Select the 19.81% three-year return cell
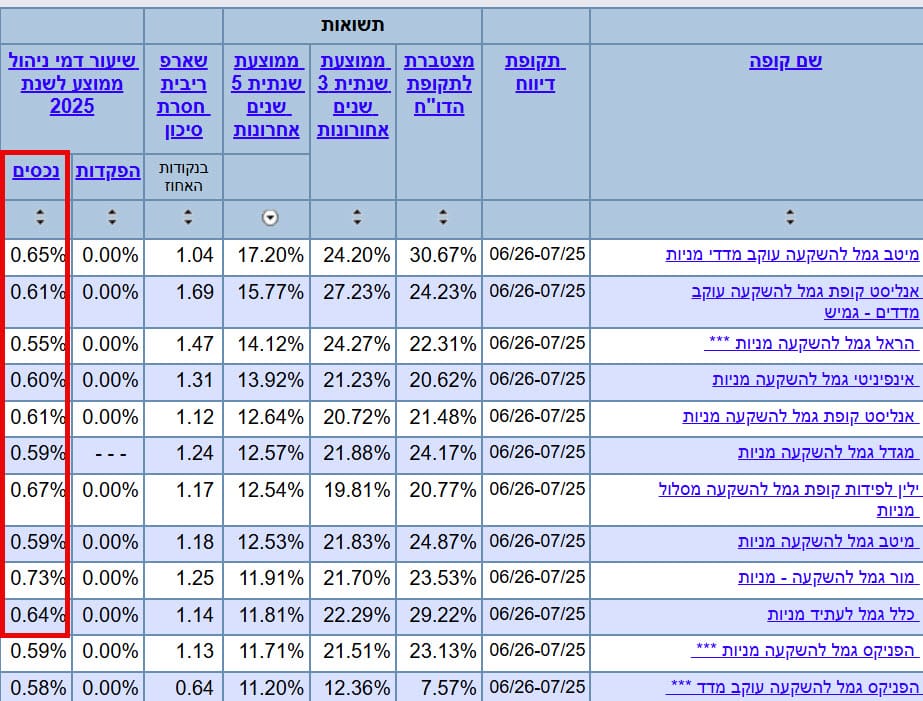 (x=353, y=500)
